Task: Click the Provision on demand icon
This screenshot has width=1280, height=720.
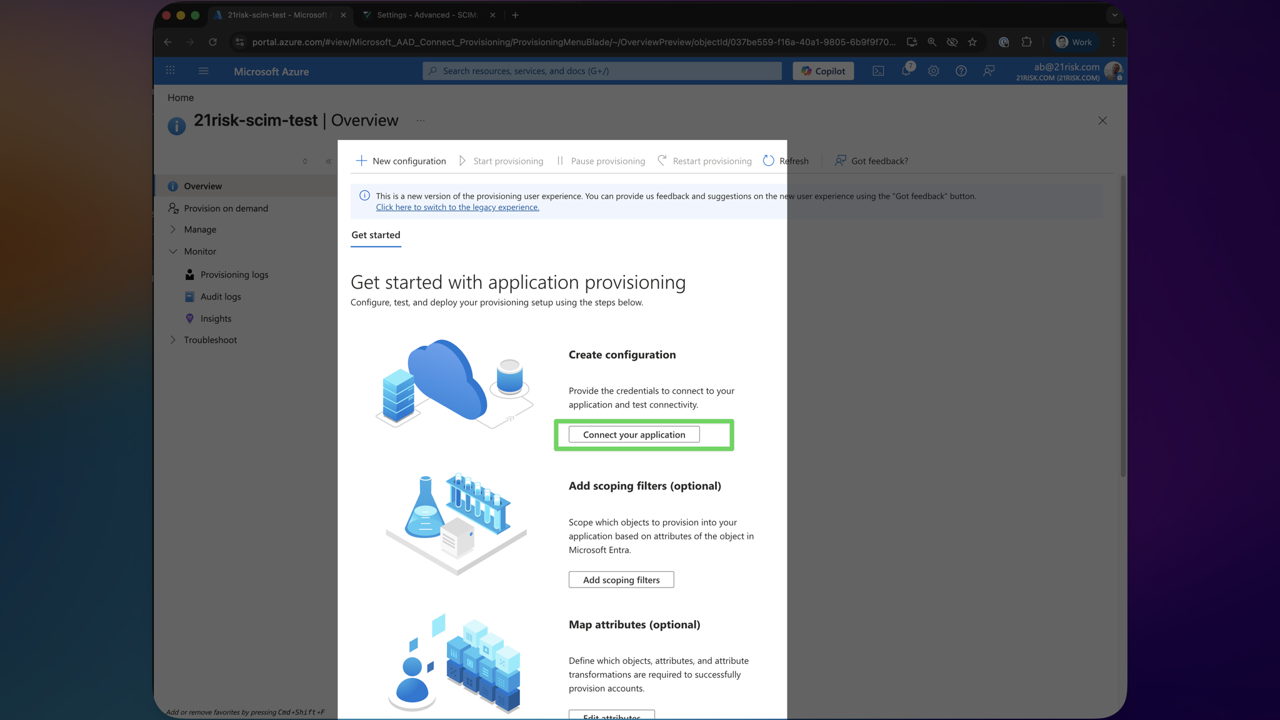Action: click(174, 208)
